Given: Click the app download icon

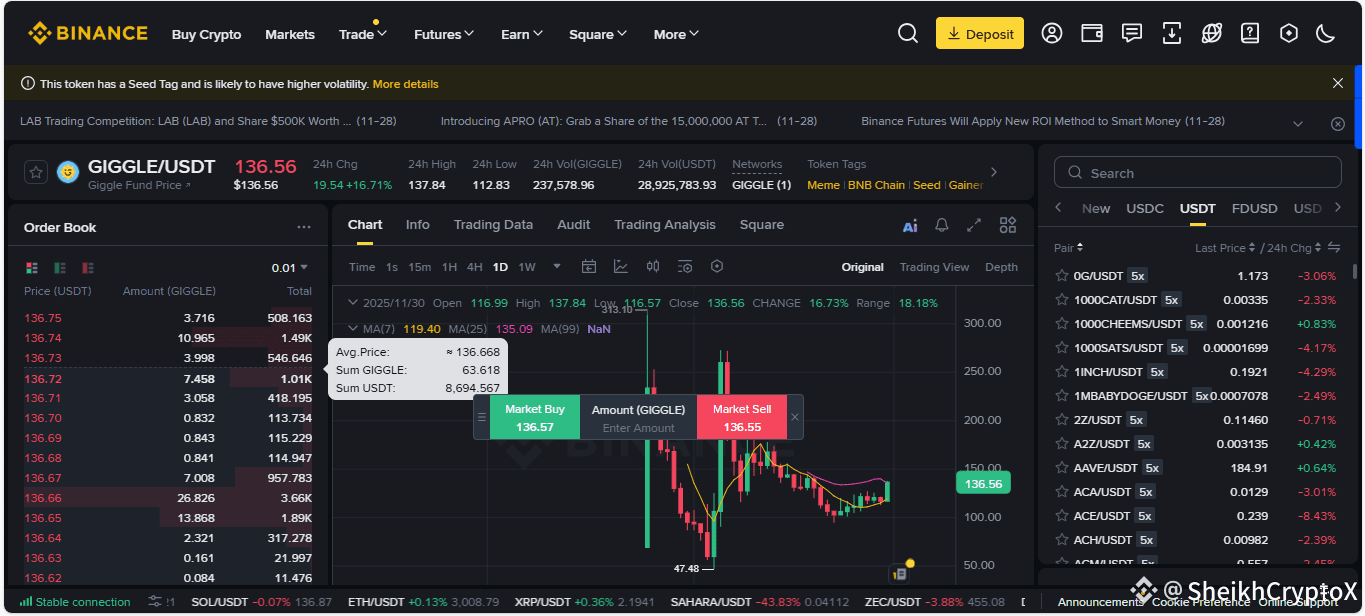Looking at the screenshot, I should pyautogui.click(x=1172, y=33).
